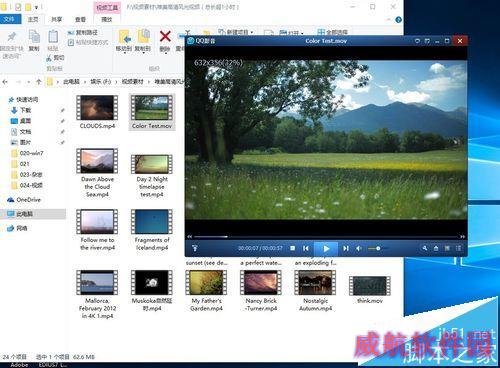Open the QQ Player main menu logo

coord(201,41)
